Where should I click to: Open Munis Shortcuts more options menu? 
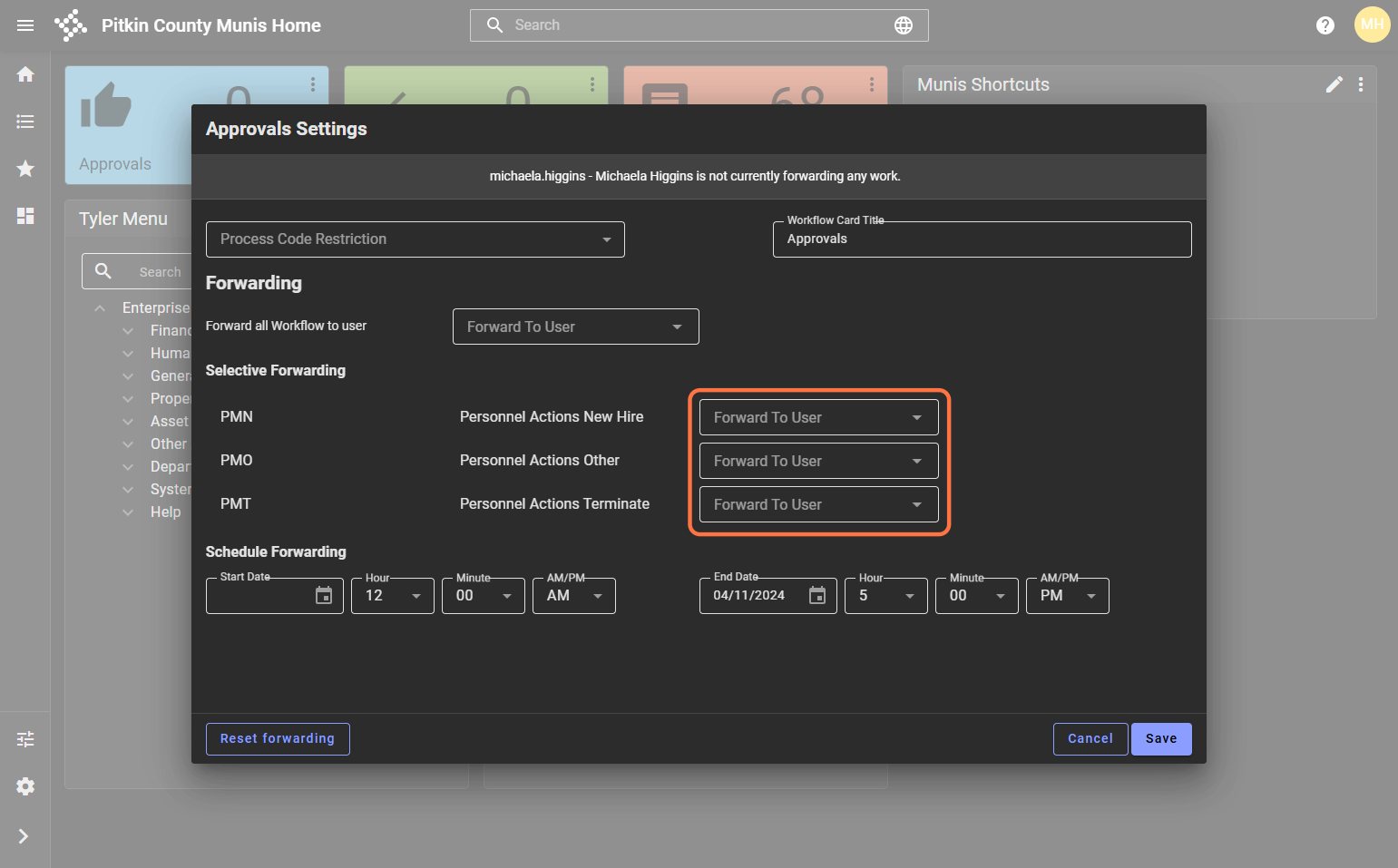tap(1361, 84)
